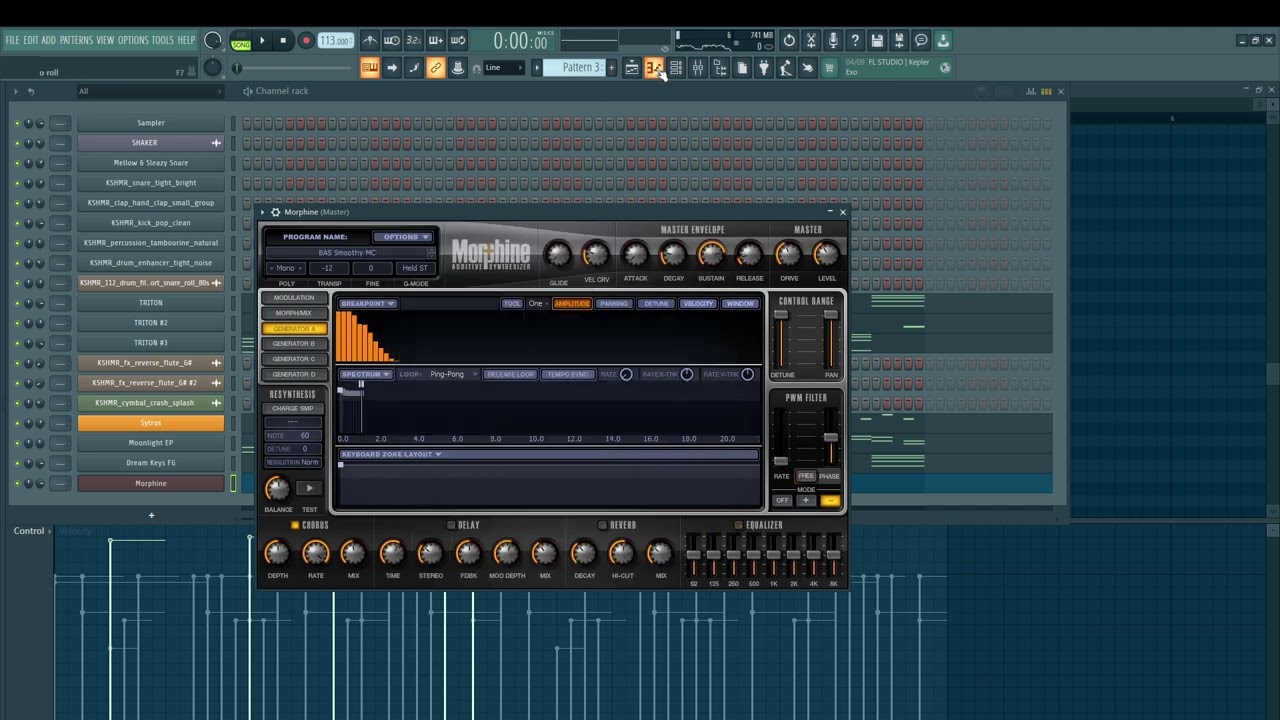Click the ATTACK envelope knob
Viewport: 1280px width, 720px height.
pyautogui.click(x=635, y=254)
